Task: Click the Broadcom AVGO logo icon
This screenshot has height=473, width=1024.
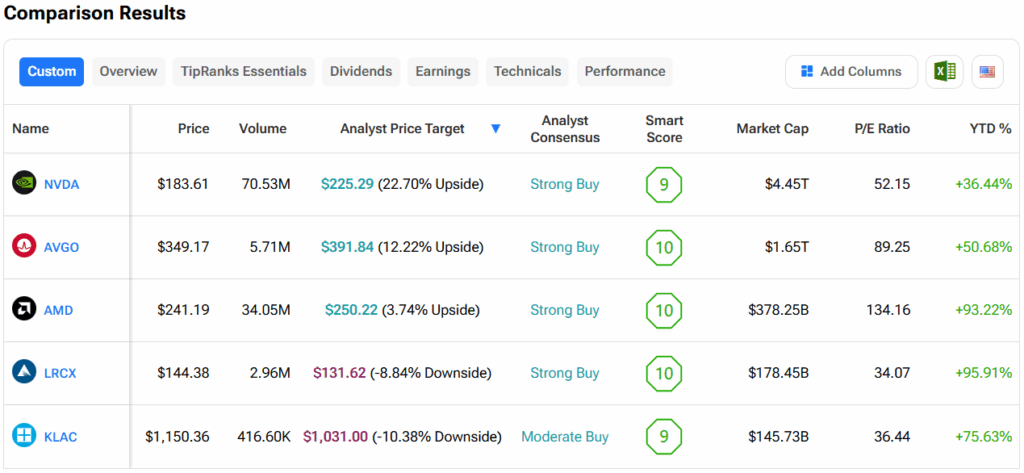Action: point(24,247)
